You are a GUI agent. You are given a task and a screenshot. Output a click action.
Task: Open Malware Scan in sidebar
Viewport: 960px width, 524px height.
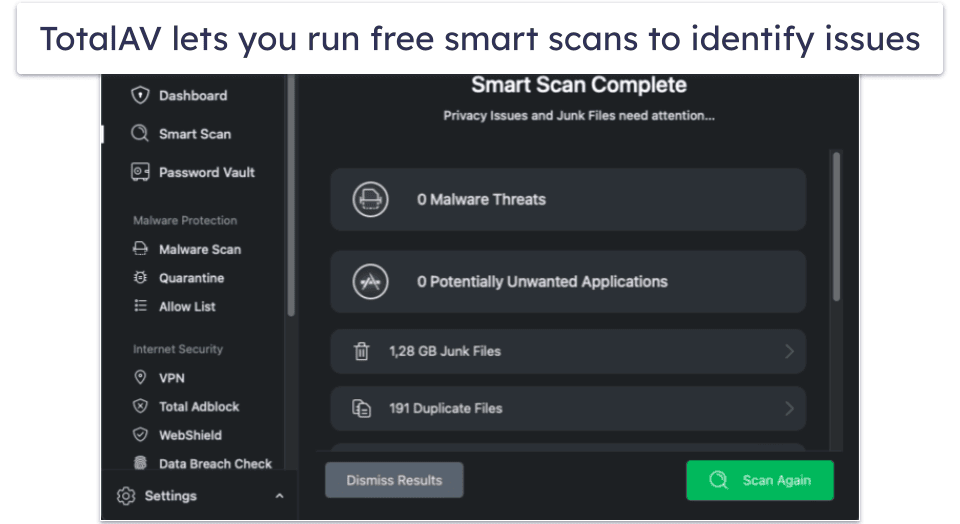(199, 249)
